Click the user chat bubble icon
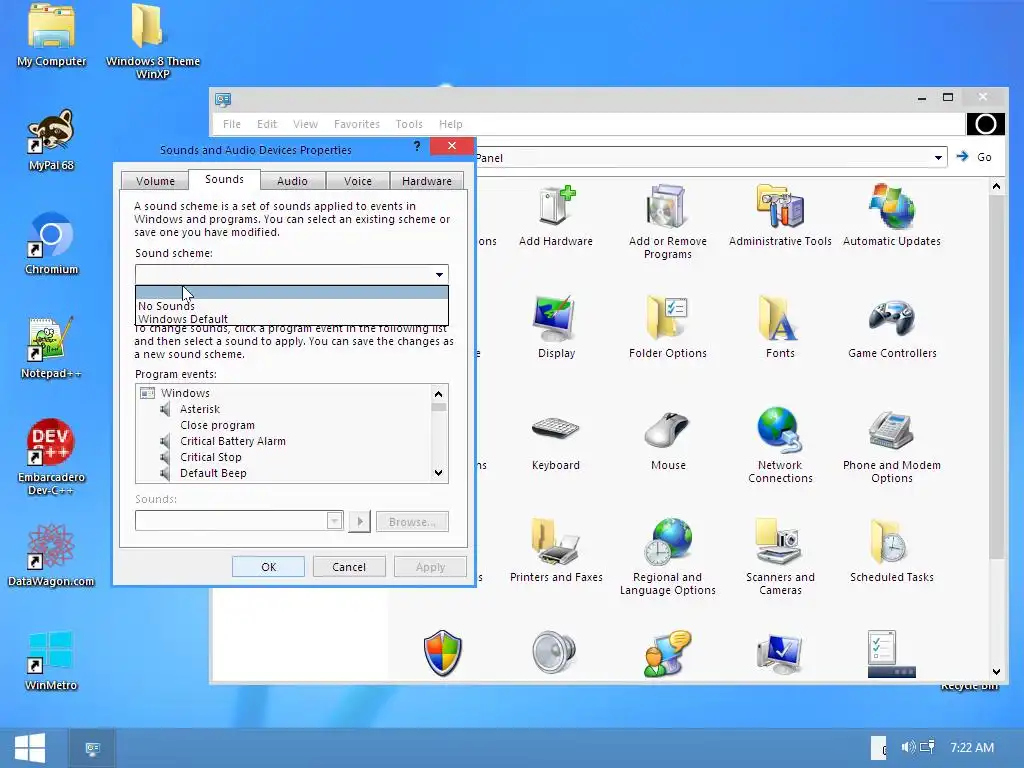 (667, 653)
